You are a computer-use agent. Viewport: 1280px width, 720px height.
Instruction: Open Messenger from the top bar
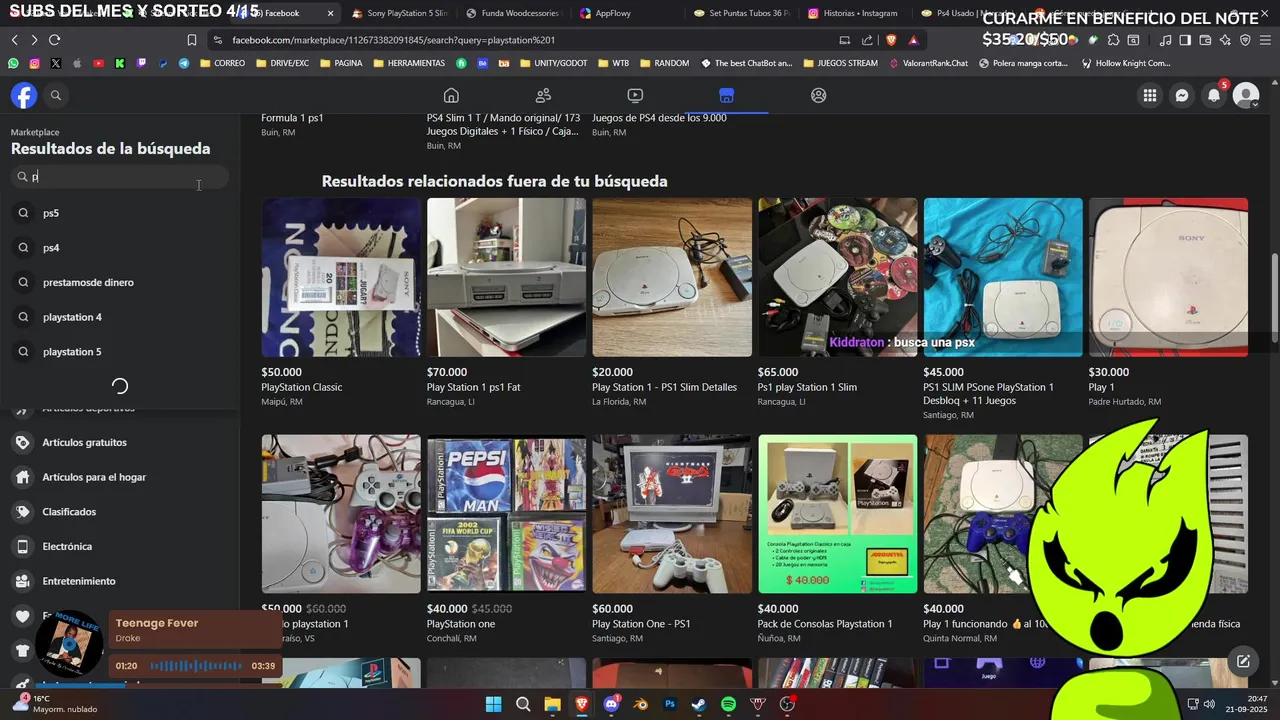point(1182,95)
